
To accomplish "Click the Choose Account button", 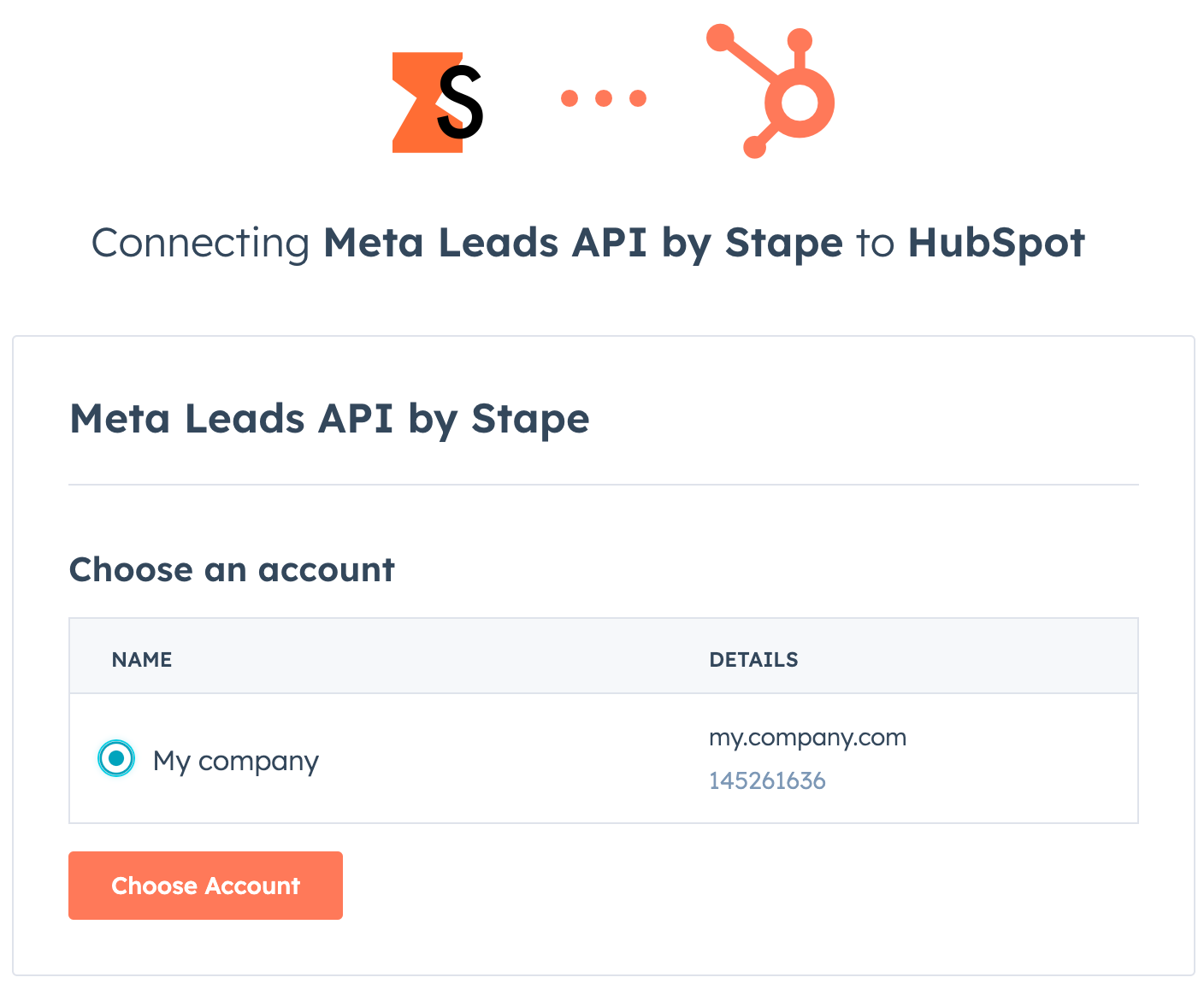I will click(205, 886).
